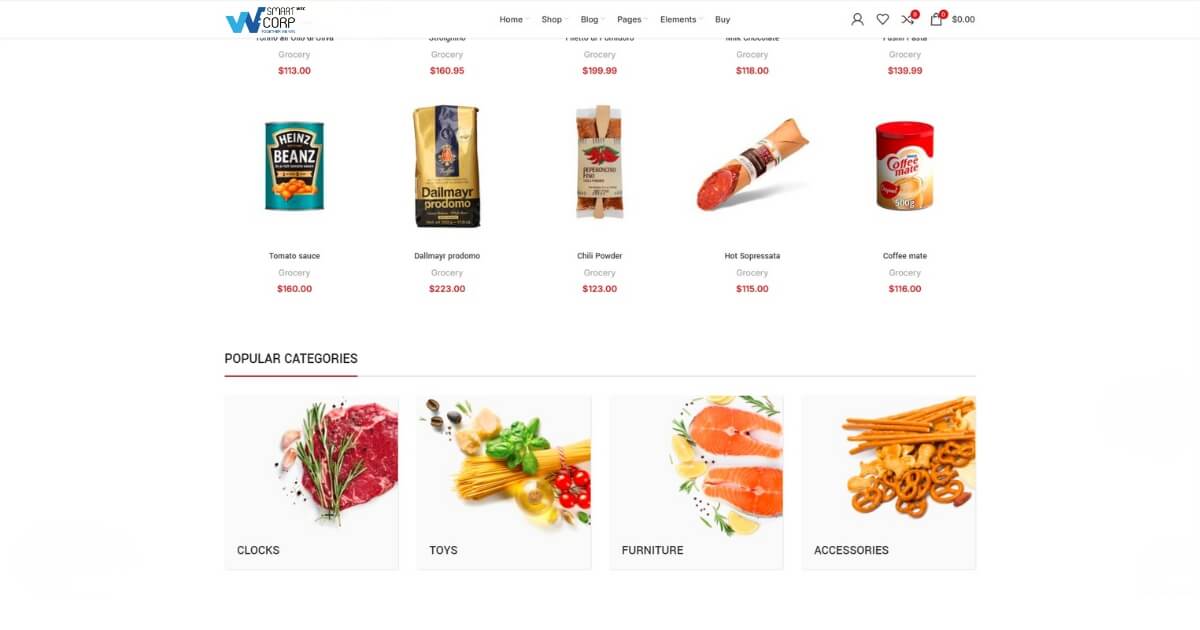This screenshot has width=1200, height=630.
Task: Open the shopping cart bag icon
Action: 937,18
